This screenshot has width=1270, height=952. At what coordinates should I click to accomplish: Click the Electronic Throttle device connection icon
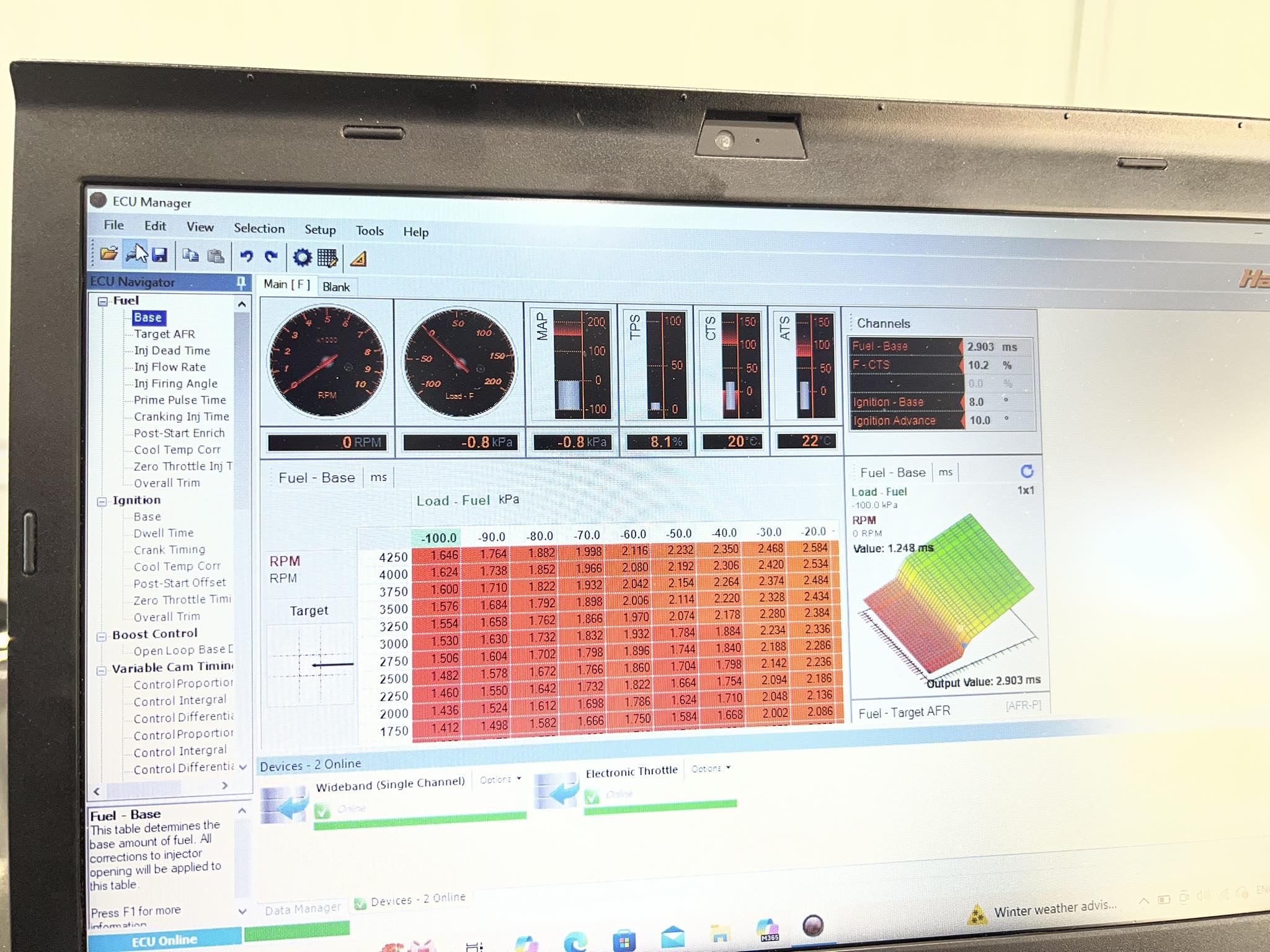tap(556, 791)
